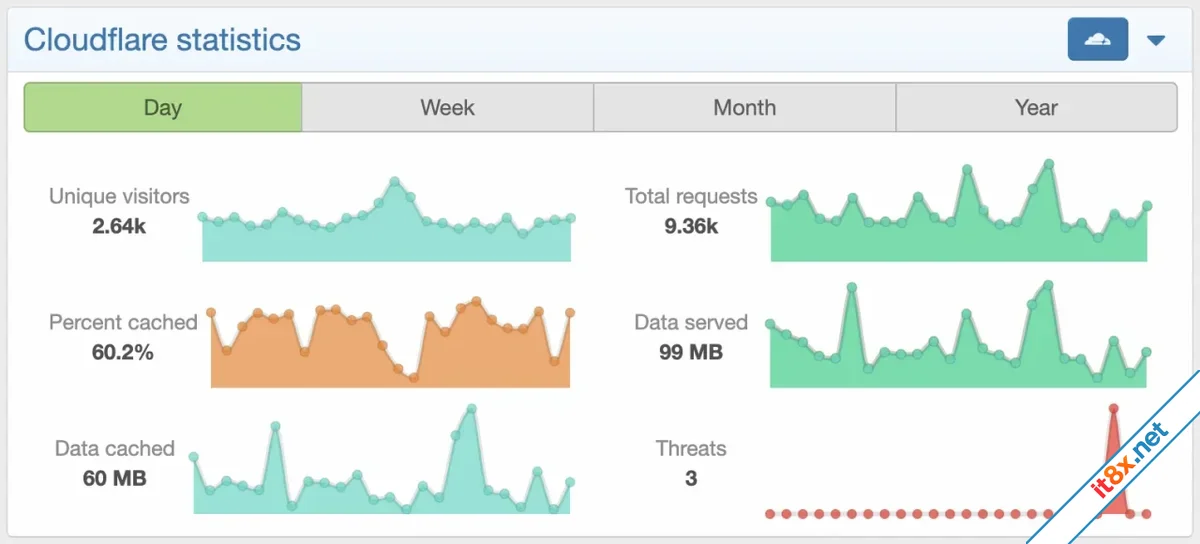Open the Year statistics tab
The width and height of the screenshot is (1200, 544).
coord(1036,107)
